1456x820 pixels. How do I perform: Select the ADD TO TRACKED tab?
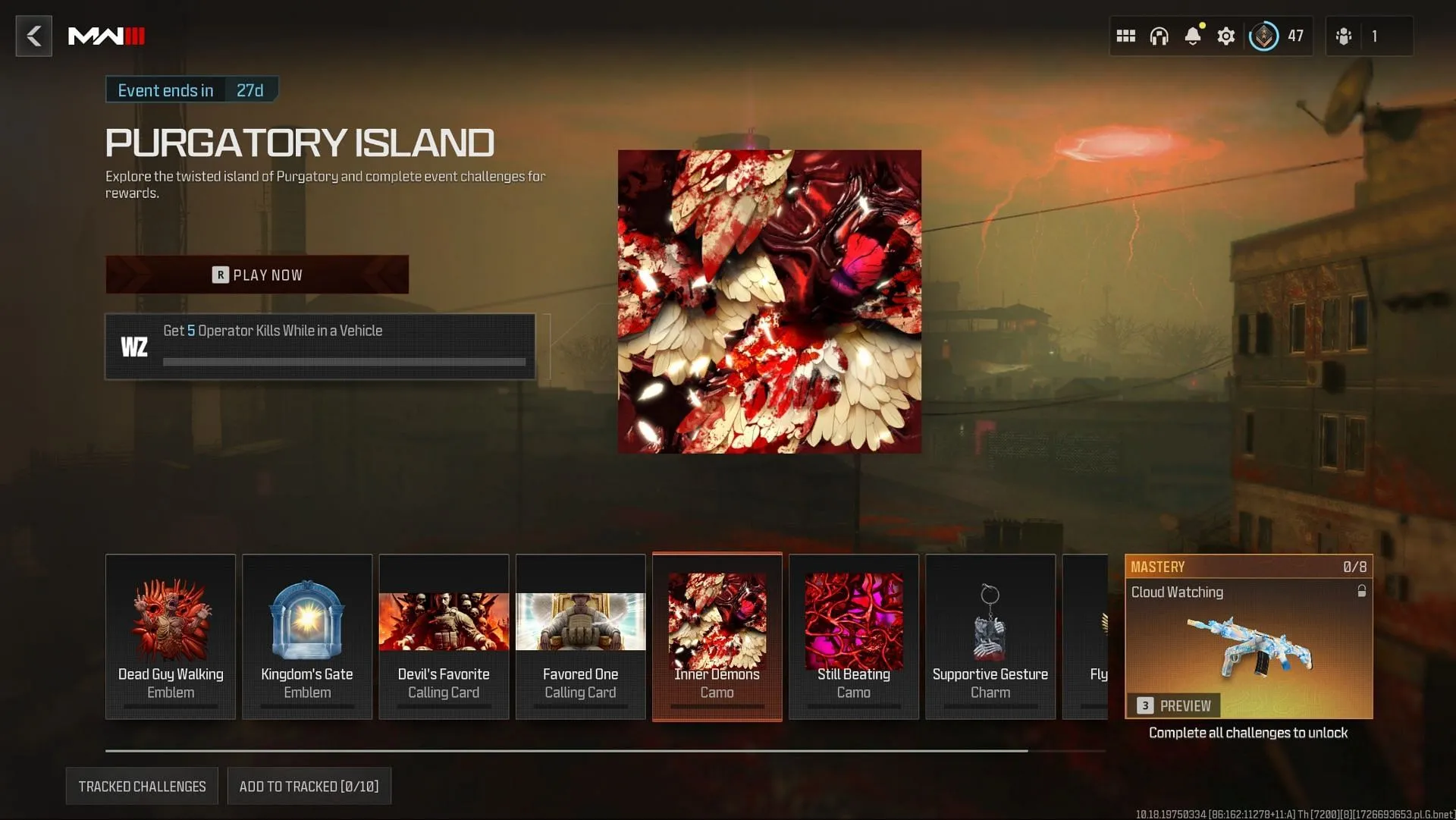[x=308, y=786]
